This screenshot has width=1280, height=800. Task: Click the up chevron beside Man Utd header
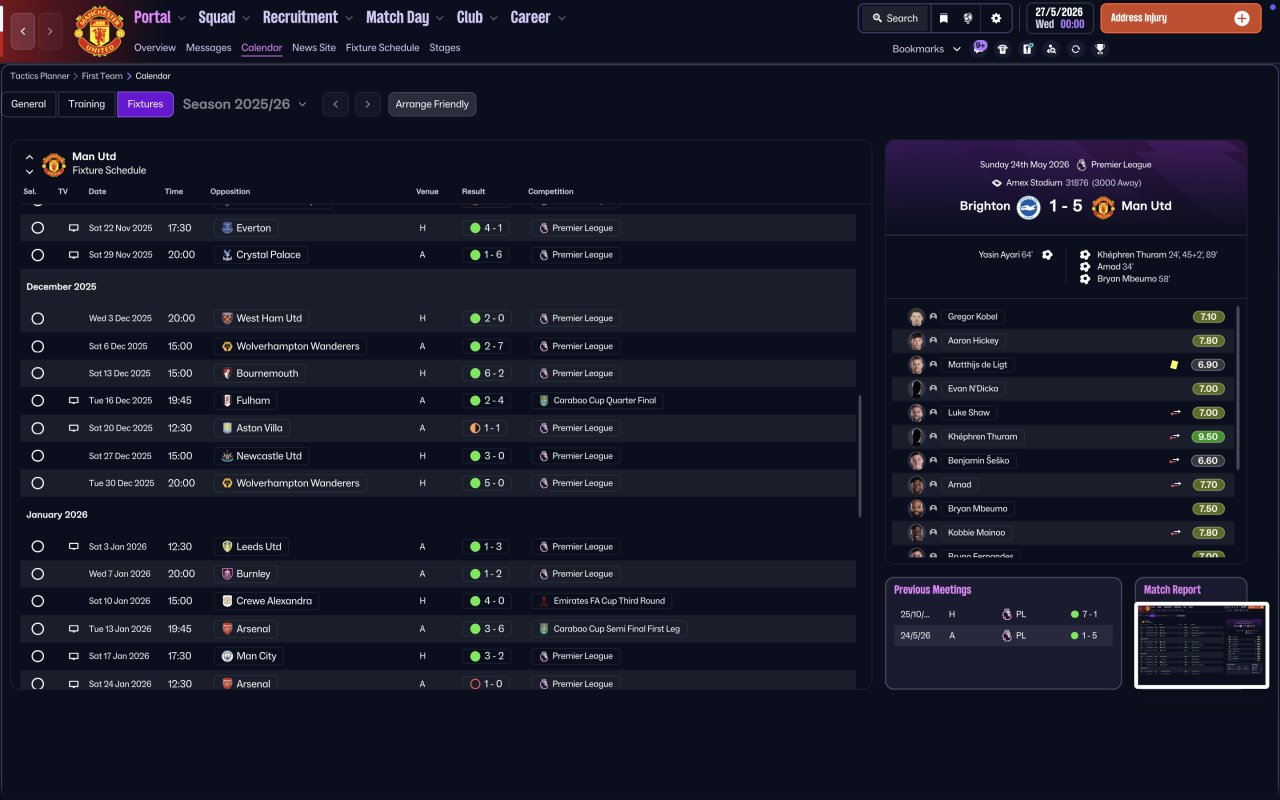click(x=29, y=157)
